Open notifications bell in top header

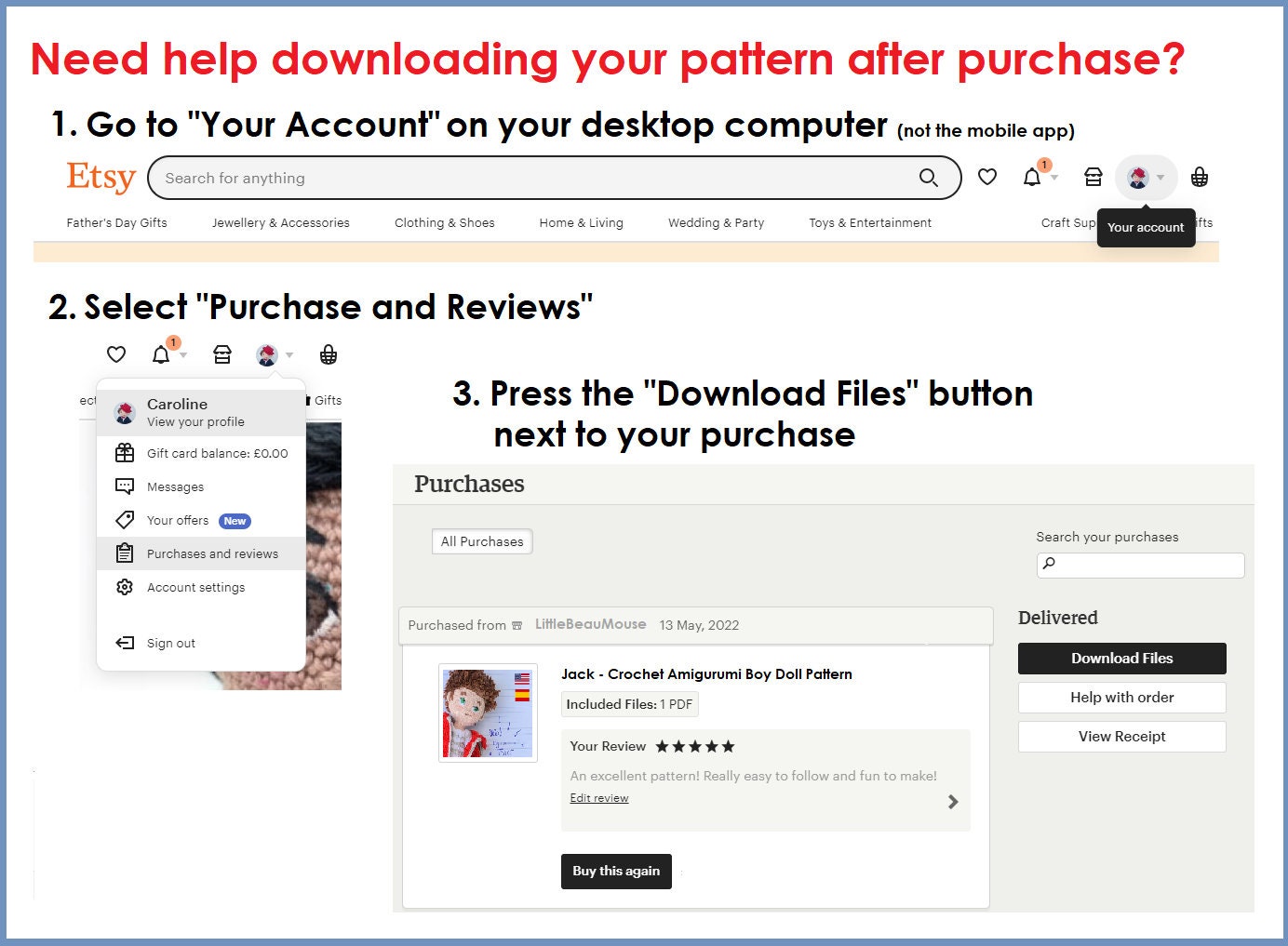[x=1032, y=177]
